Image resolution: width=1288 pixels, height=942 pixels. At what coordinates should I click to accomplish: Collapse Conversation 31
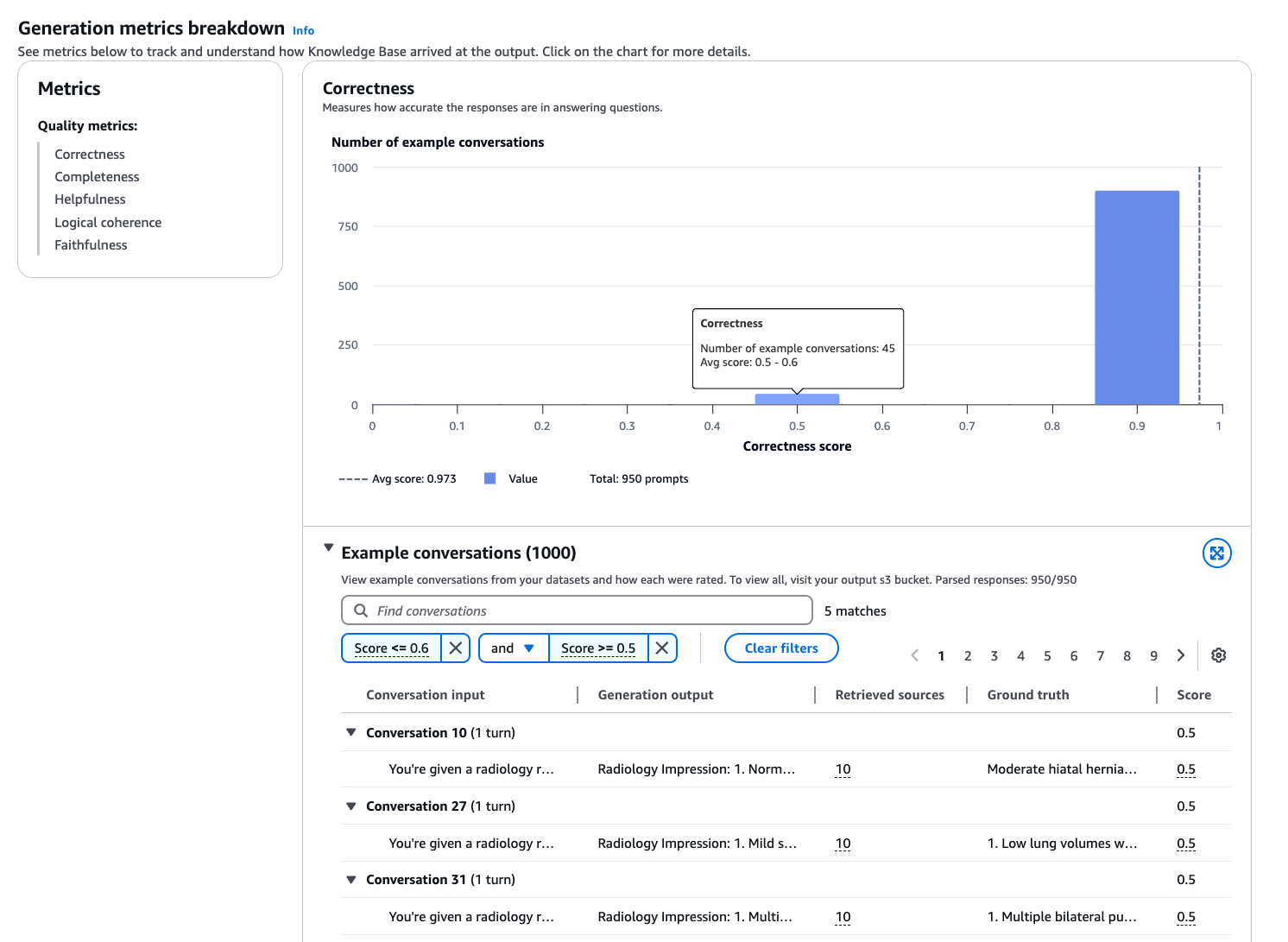click(350, 879)
